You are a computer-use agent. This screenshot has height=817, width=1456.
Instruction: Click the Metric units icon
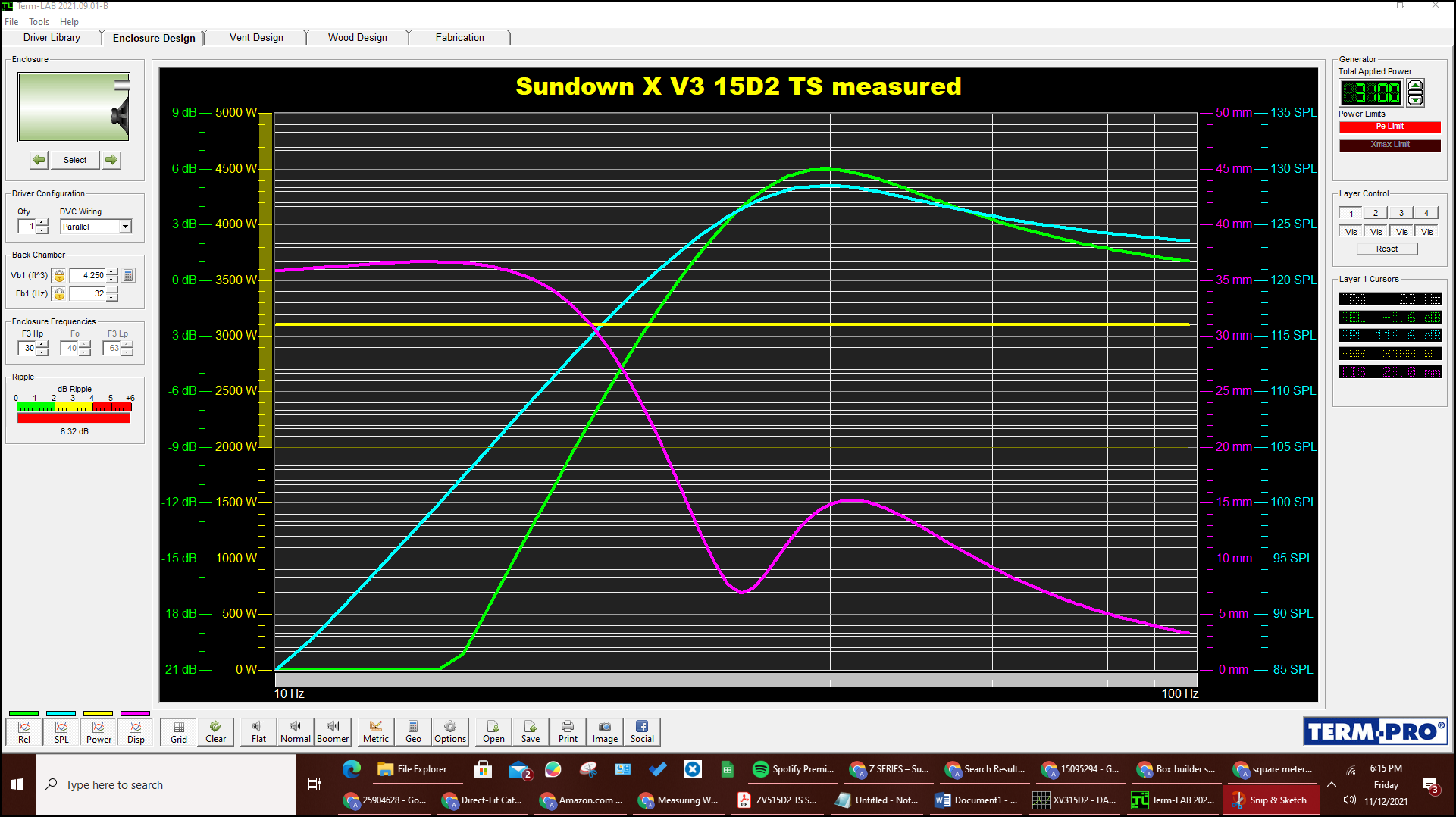[x=375, y=731]
